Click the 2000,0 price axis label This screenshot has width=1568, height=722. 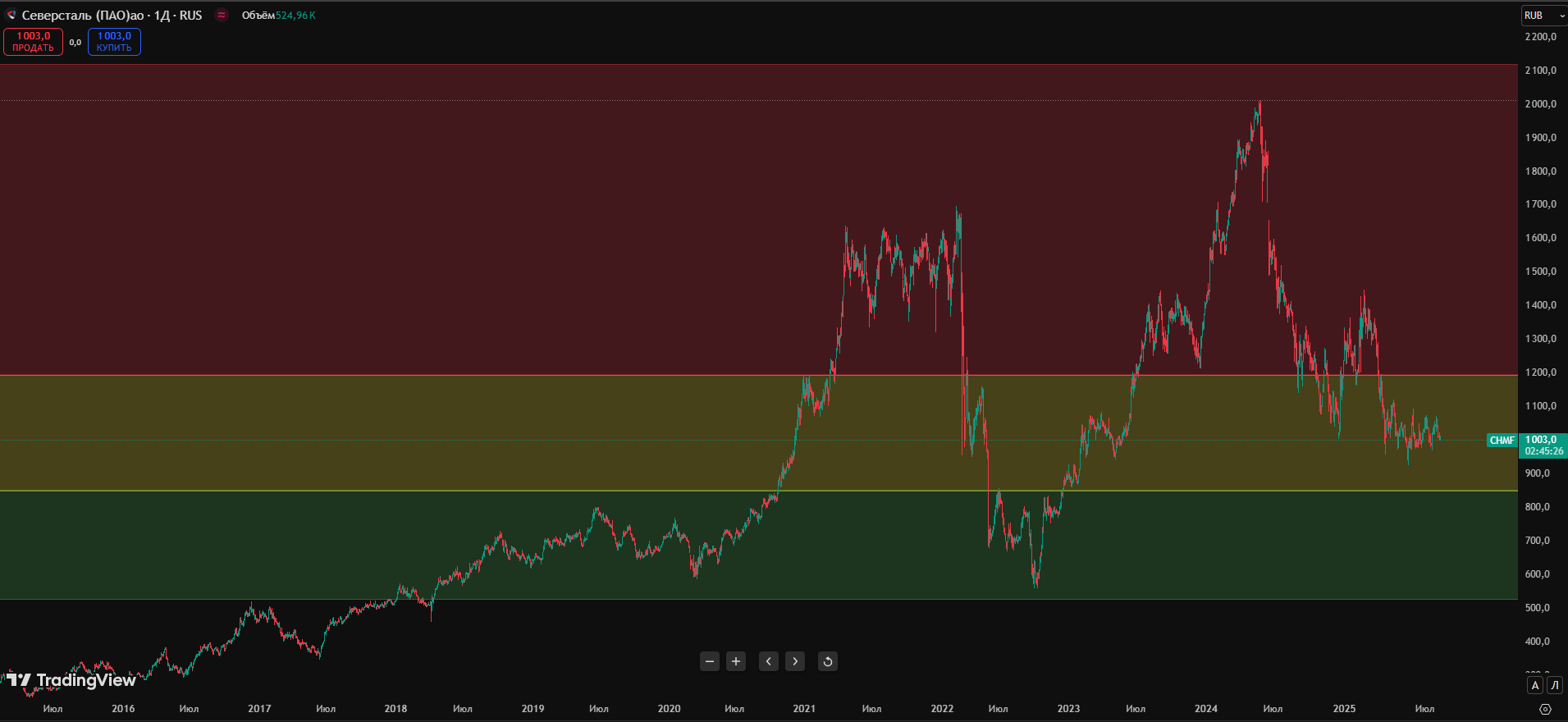(x=1540, y=104)
